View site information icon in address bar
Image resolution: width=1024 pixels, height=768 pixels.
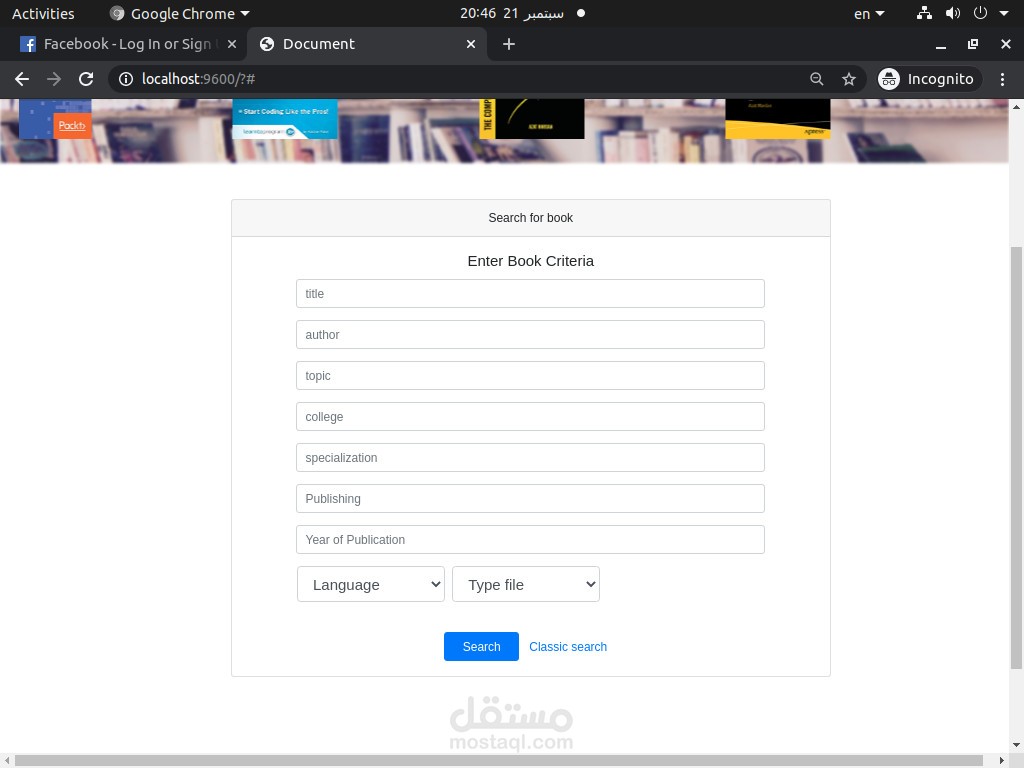126,79
